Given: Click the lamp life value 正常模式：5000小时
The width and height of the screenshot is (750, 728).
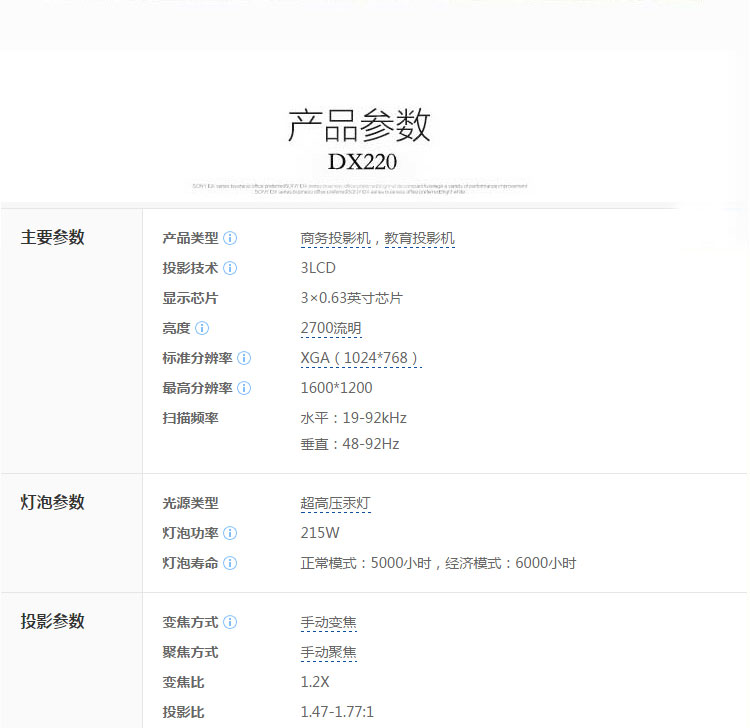Looking at the screenshot, I should (x=366, y=563).
